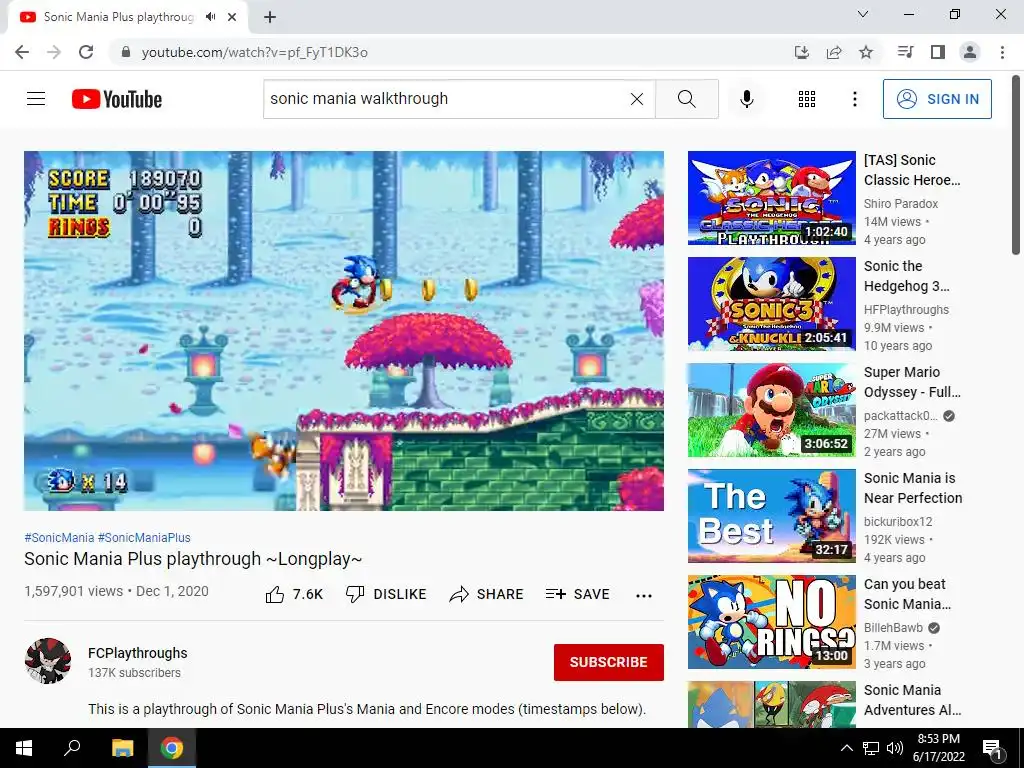
Task: Open more actions ellipsis below video
Action: 643,595
